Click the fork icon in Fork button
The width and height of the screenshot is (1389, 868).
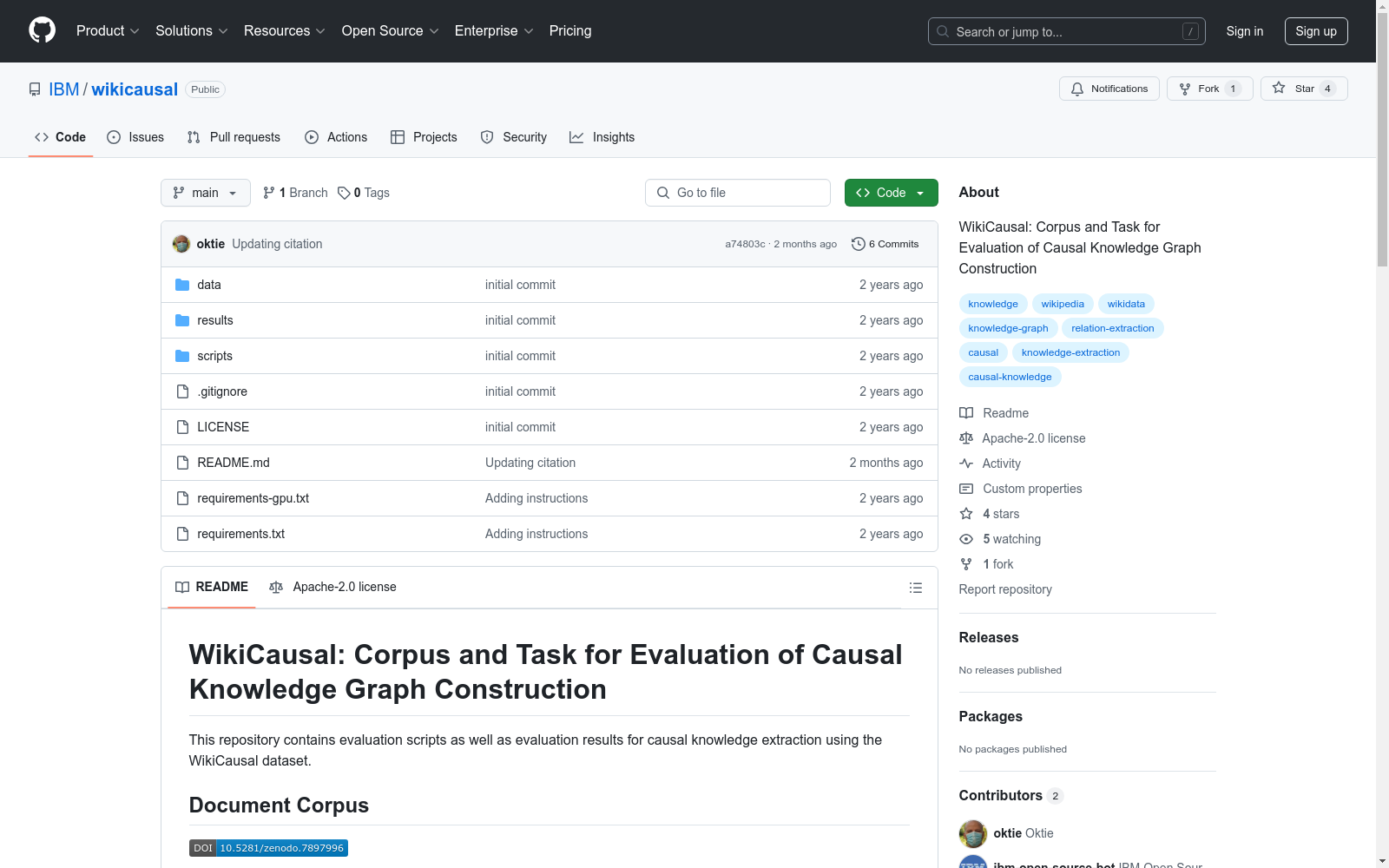tap(1185, 89)
